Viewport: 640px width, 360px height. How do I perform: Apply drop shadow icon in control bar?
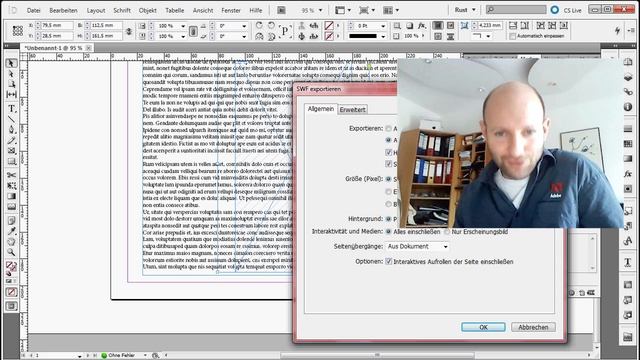[x=409, y=26]
